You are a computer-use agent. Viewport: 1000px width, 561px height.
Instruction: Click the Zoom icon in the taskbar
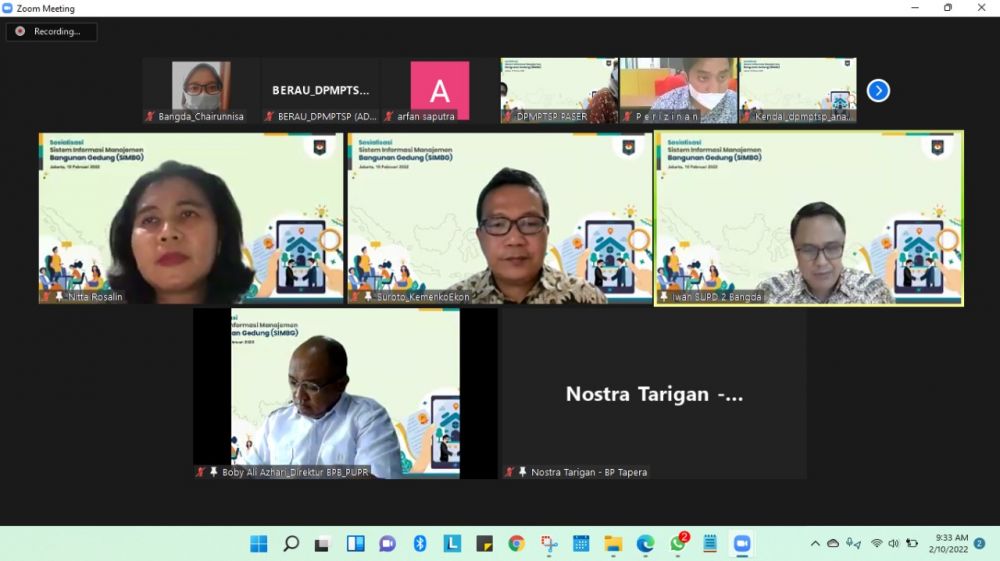pyautogui.click(x=742, y=544)
